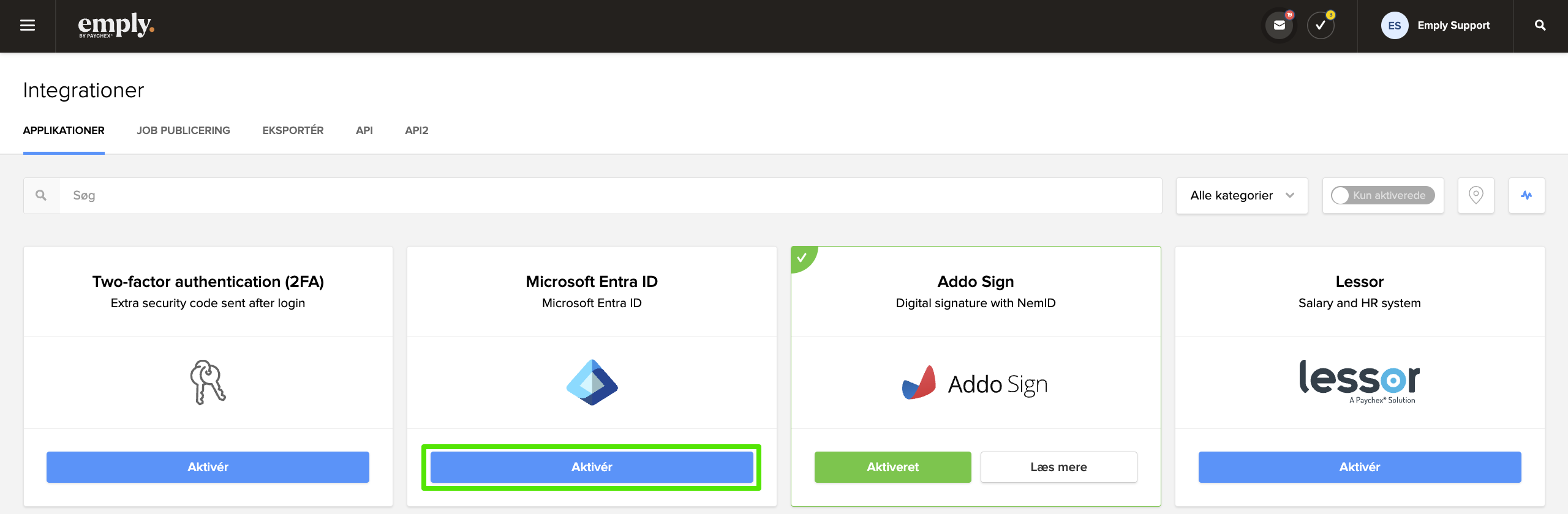Click the location pin filter icon
Screen dimensions: 1568x514
1476,196
